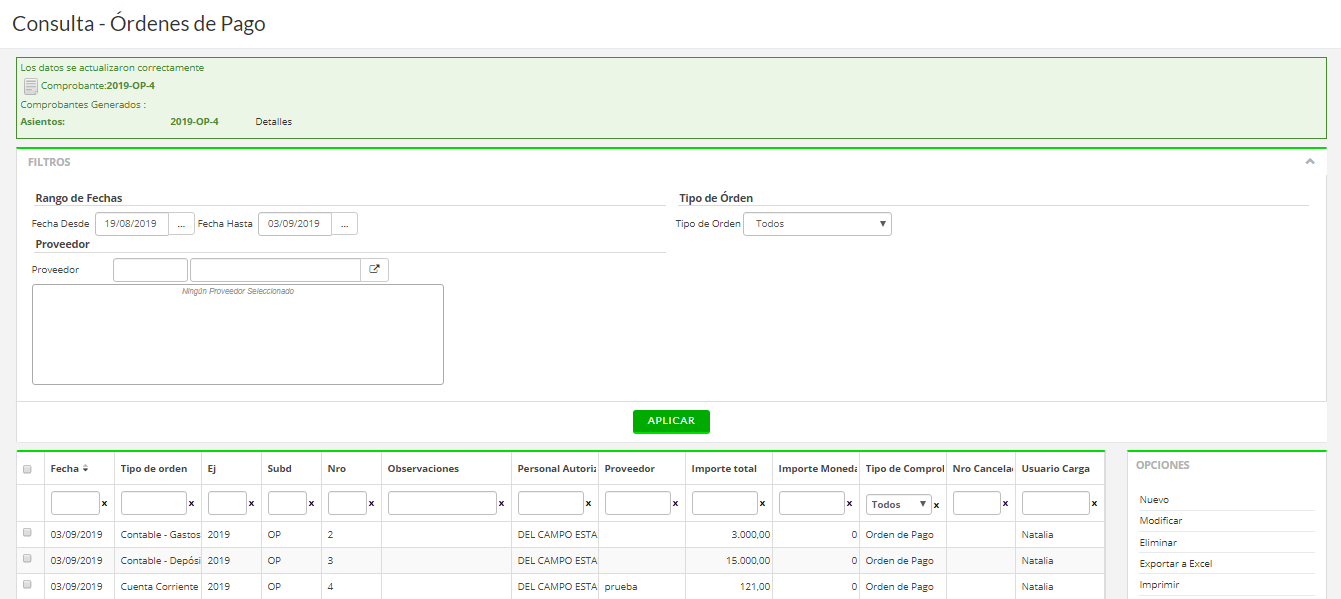Clear the Ej column filter x
The height and width of the screenshot is (599, 1341).
[251, 504]
